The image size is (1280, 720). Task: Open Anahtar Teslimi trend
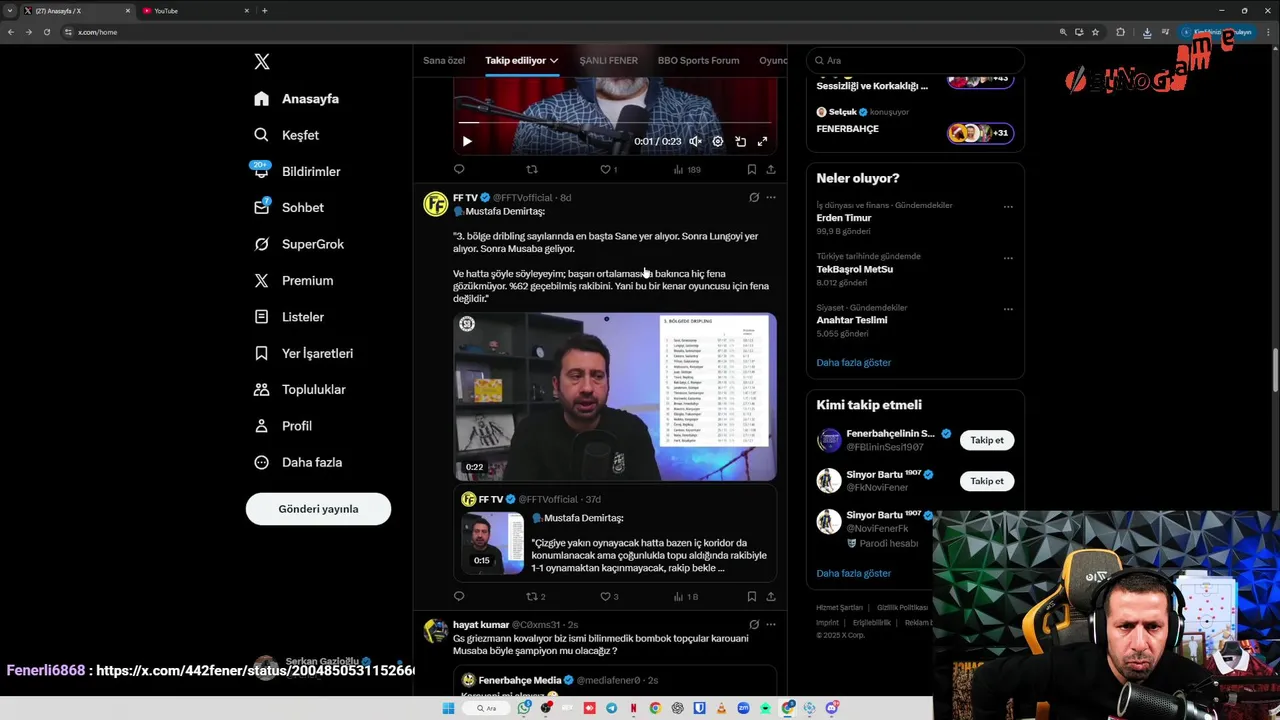852,320
